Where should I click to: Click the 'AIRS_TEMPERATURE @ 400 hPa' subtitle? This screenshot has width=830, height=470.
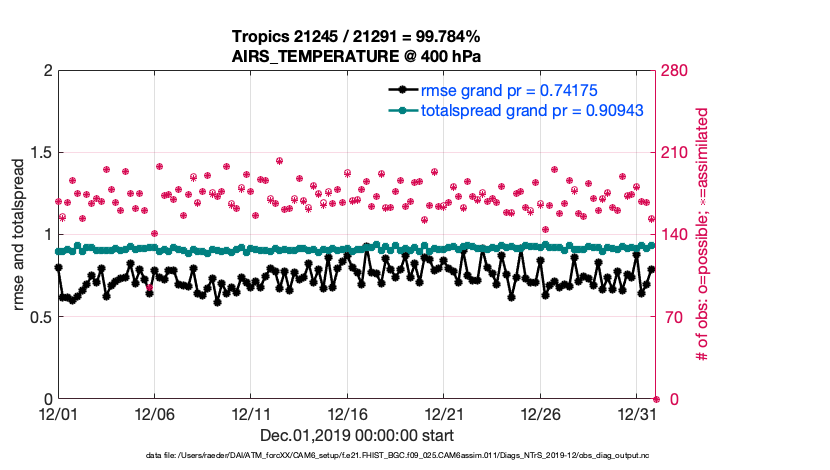(x=357, y=56)
